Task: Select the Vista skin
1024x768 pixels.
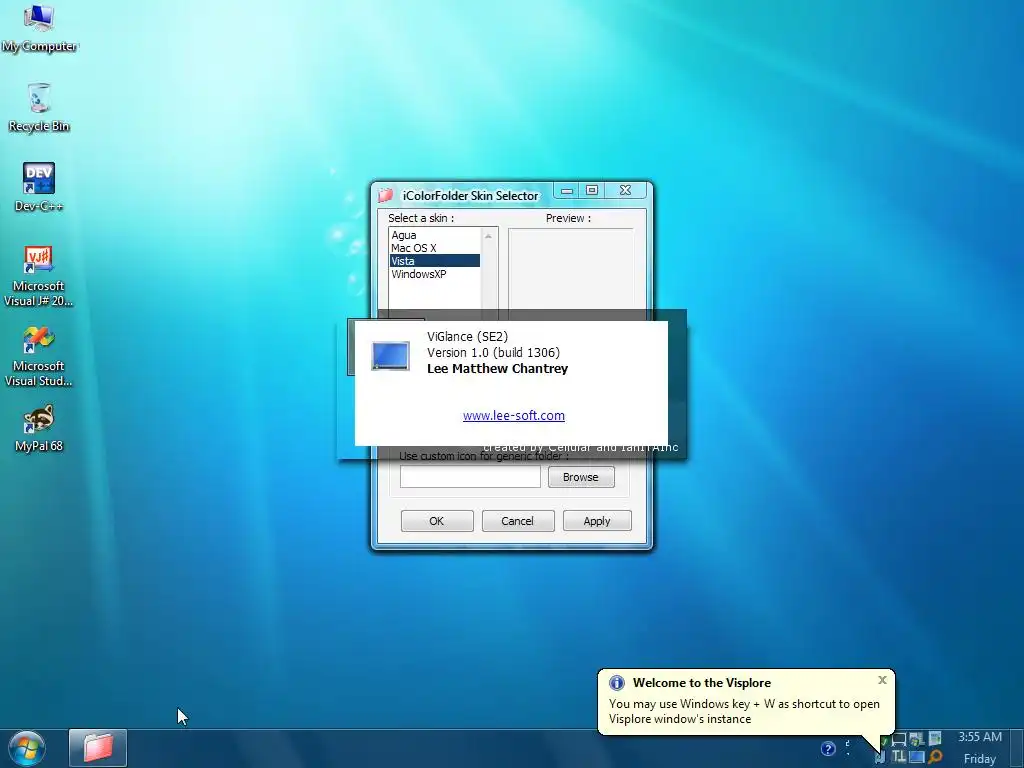Action: pyautogui.click(x=434, y=261)
